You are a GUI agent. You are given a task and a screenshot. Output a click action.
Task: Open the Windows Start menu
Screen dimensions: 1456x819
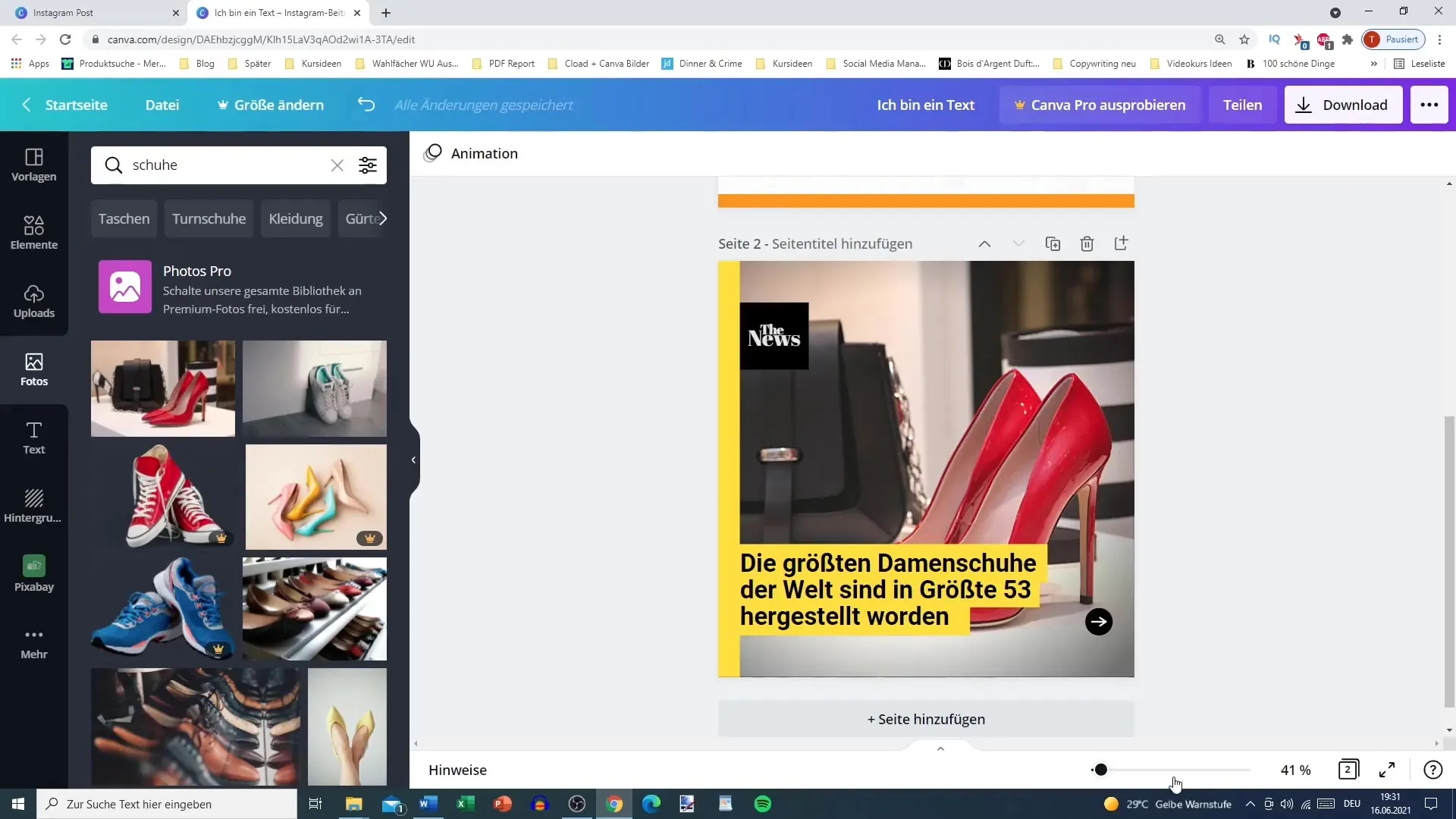(x=18, y=804)
